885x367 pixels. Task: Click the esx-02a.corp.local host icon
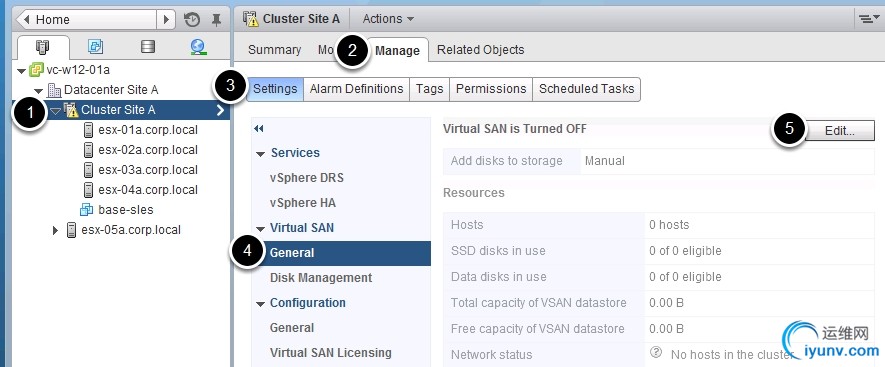click(x=88, y=150)
